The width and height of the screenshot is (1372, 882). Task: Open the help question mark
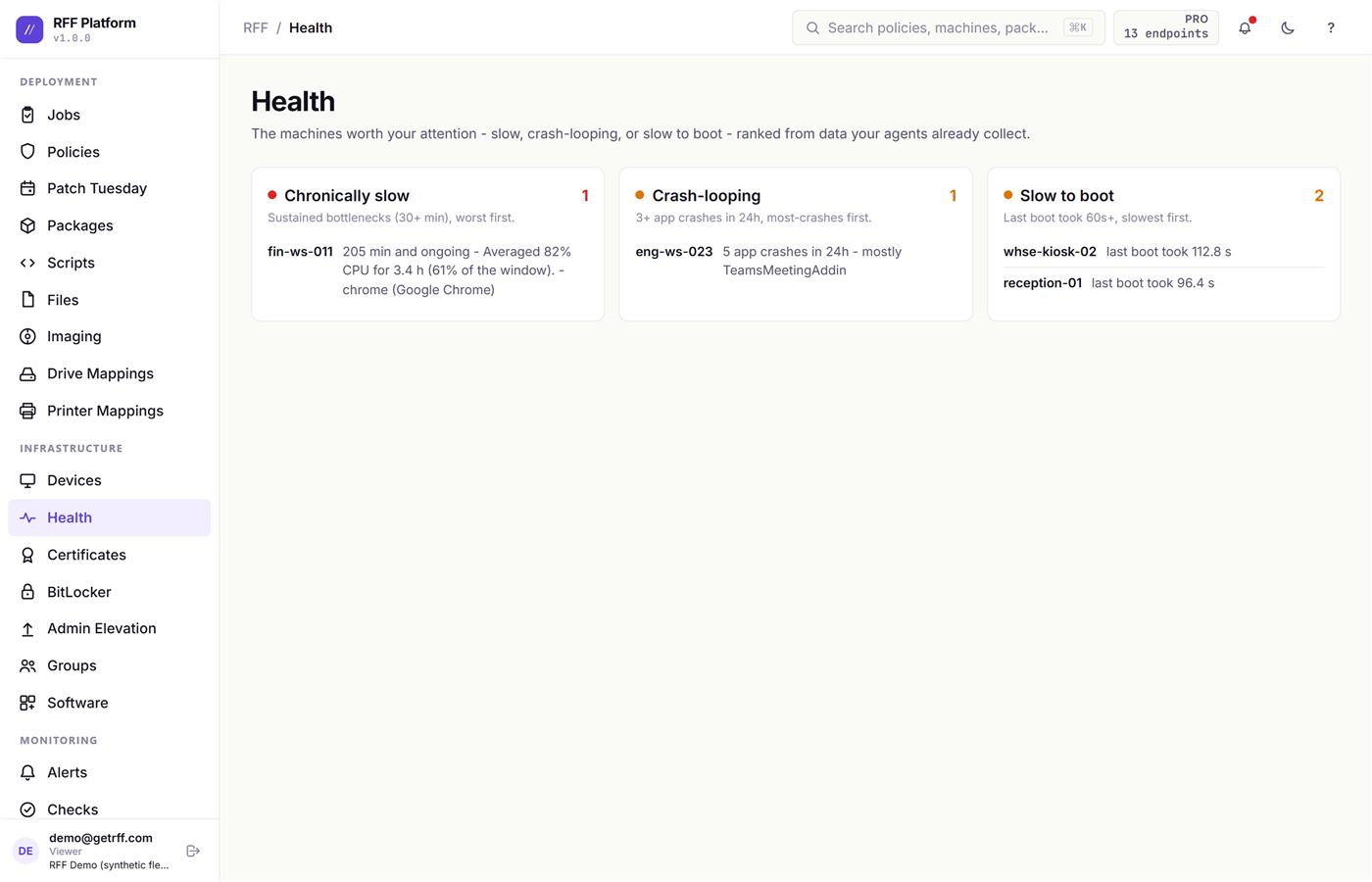[x=1331, y=28]
